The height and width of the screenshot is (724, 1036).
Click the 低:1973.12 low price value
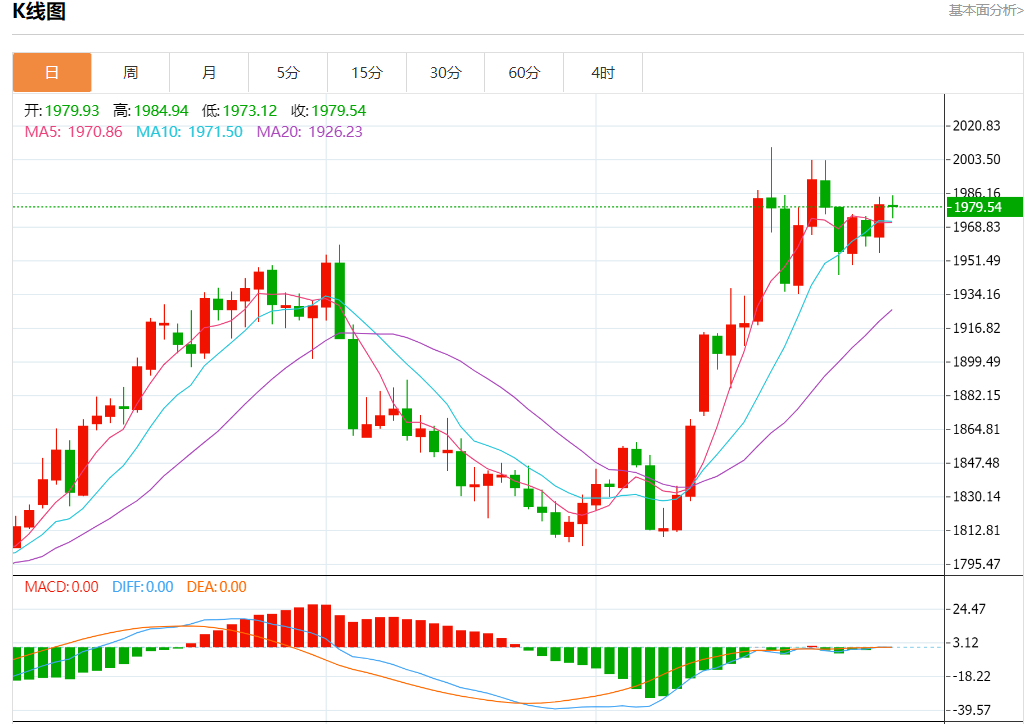(x=239, y=110)
